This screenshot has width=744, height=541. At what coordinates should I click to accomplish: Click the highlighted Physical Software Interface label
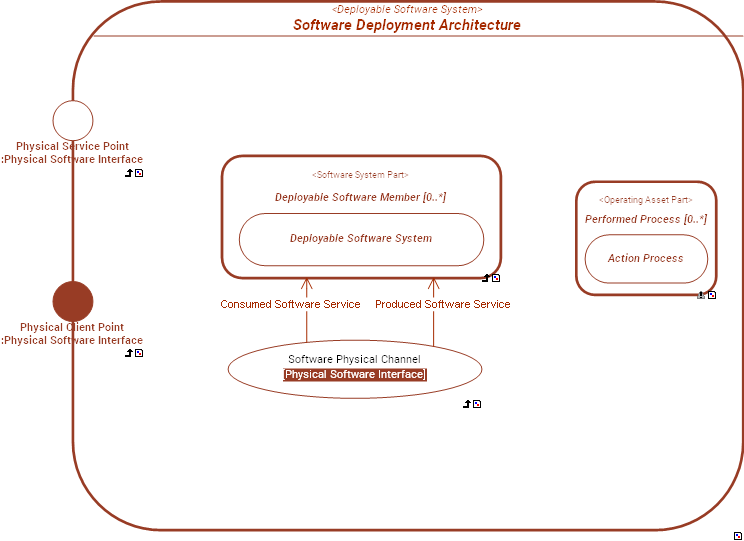point(355,375)
